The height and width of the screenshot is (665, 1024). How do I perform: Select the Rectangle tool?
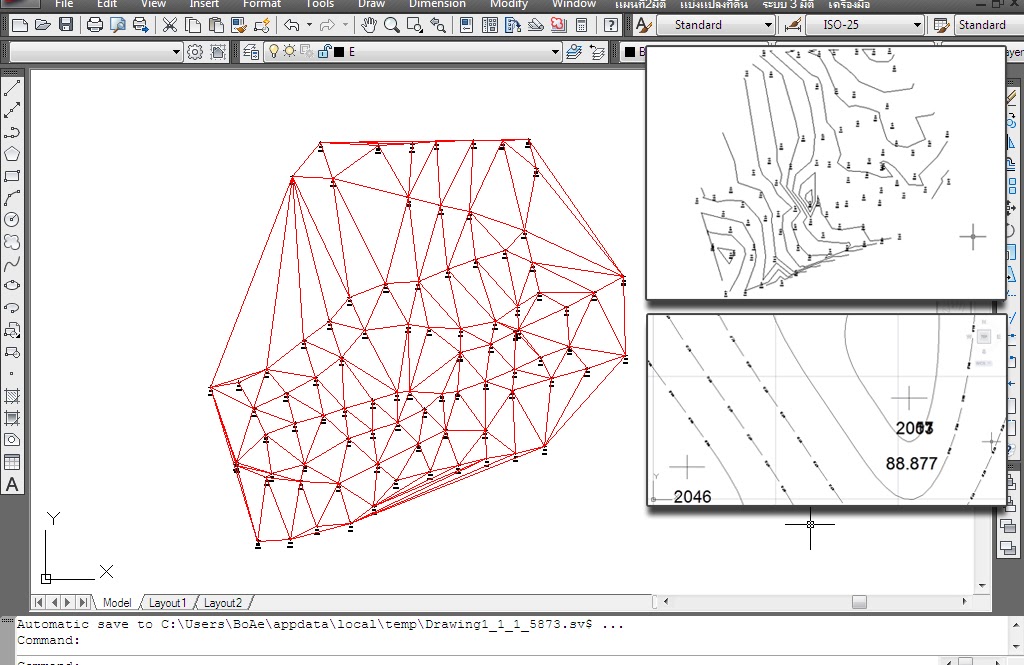[12, 176]
